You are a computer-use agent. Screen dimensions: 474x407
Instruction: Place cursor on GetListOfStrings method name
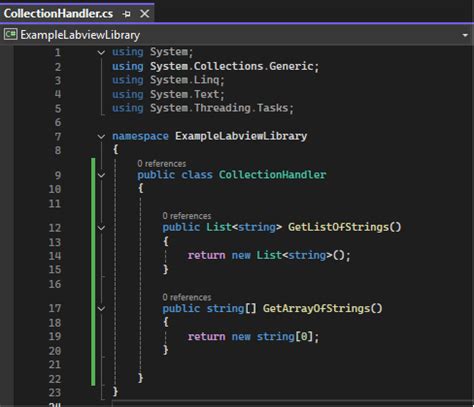coord(338,227)
